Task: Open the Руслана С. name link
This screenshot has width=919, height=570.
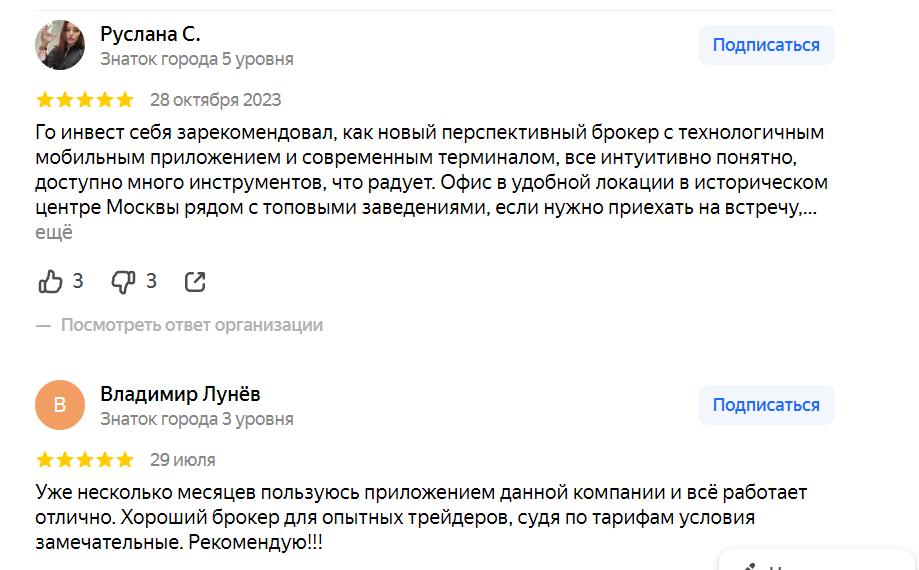Action: [150, 34]
